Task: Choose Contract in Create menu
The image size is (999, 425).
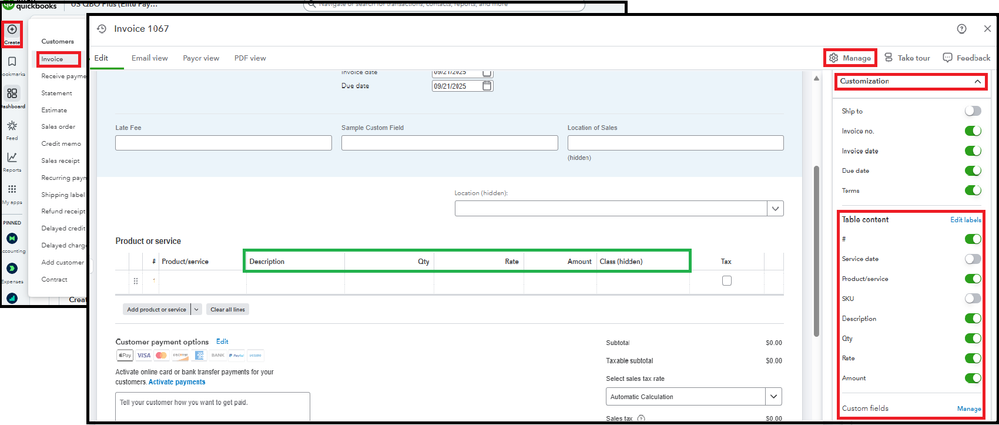Action: pos(54,279)
